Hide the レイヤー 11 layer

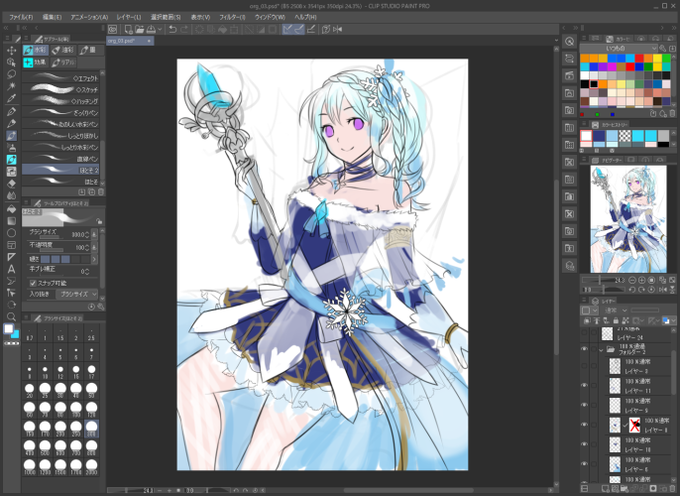coord(584,385)
